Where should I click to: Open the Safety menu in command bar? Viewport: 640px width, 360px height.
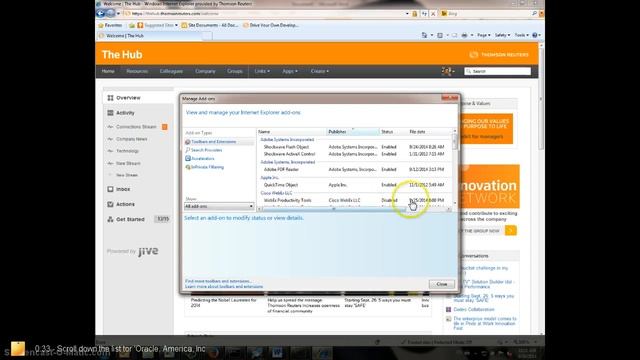pyautogui.click(x=502, y=36)
